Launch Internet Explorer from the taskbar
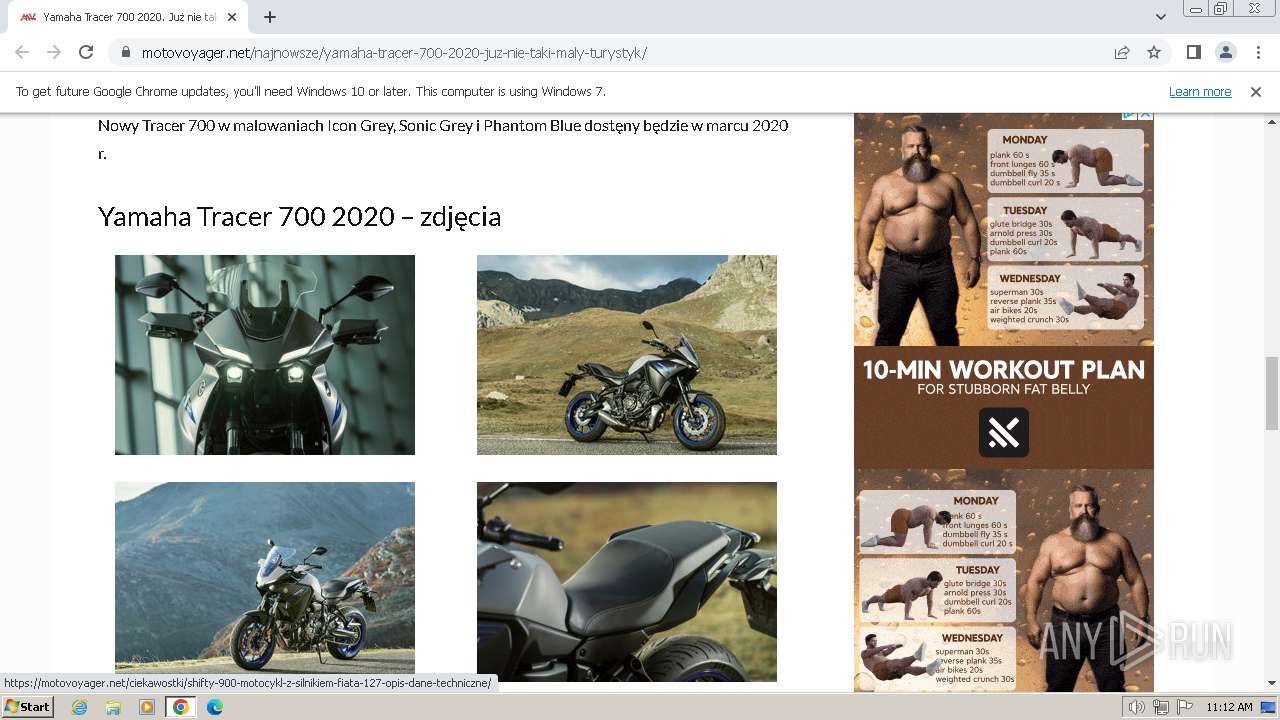 click(80, 707)
